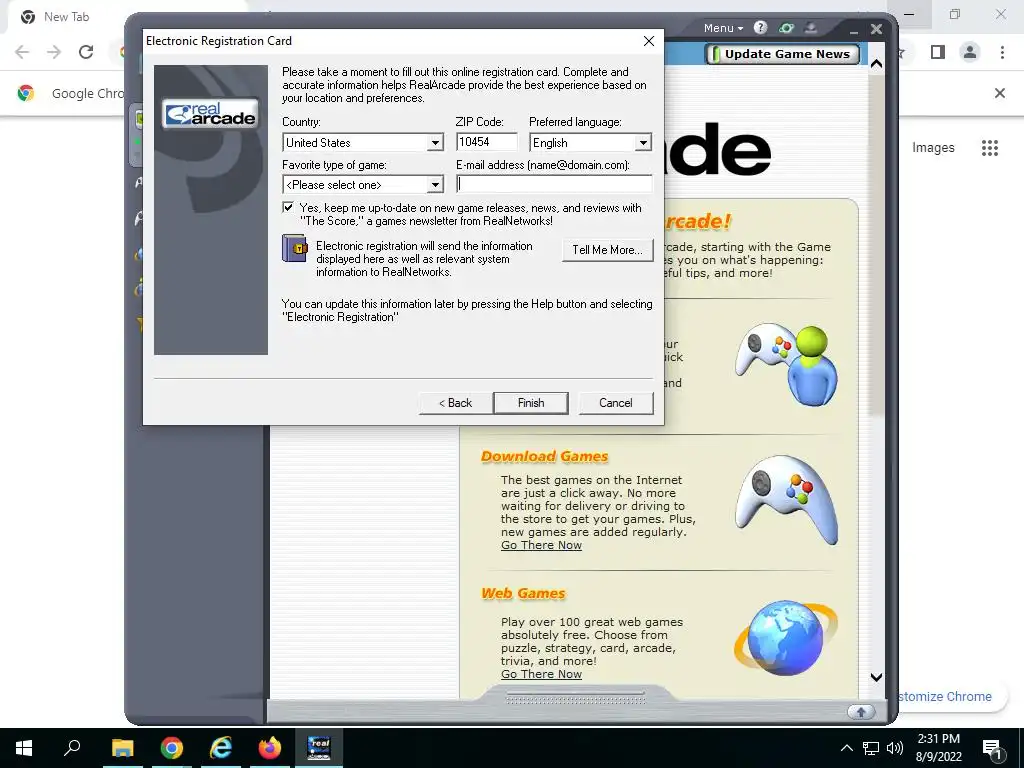Click the Chrome profile avatar icon
The image size is (1024, 768).
tap(970, 52)
